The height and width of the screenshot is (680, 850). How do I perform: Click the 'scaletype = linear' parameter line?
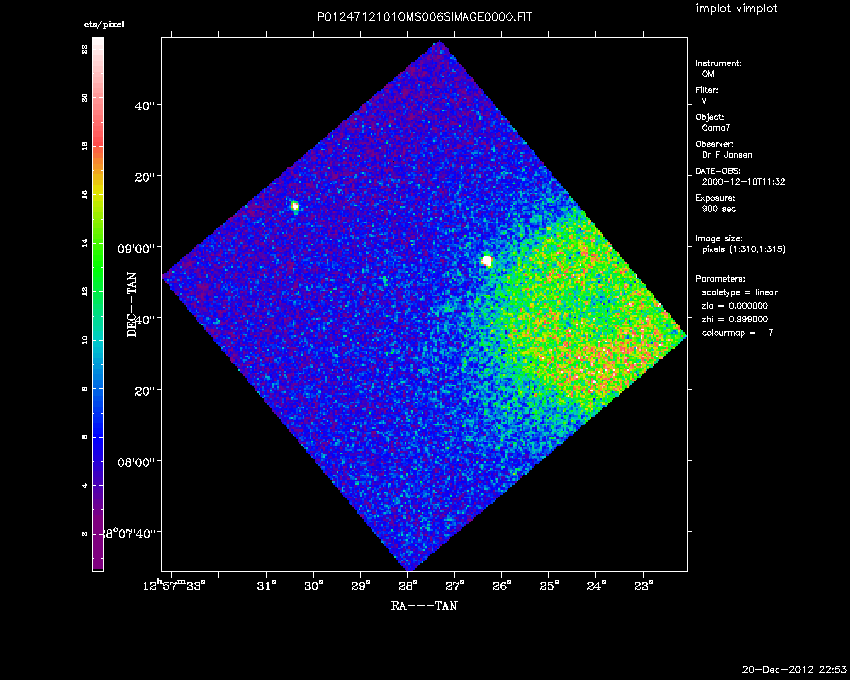739,292
